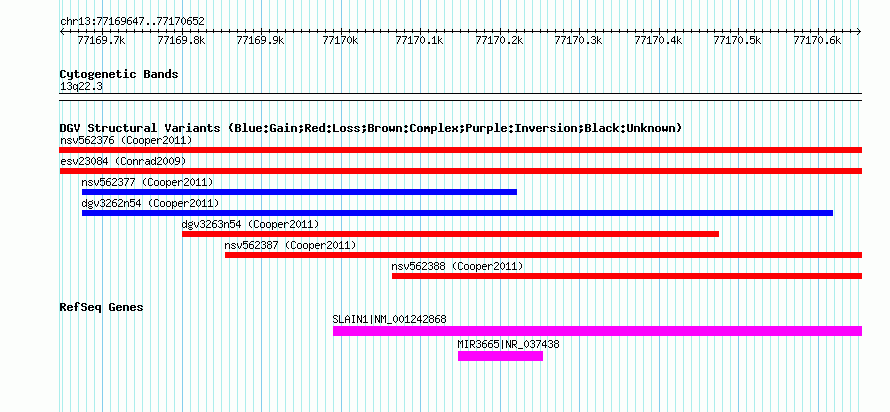Click the 77170.1k ruler tick label
The image size is (890, 412).
(419, 40)
